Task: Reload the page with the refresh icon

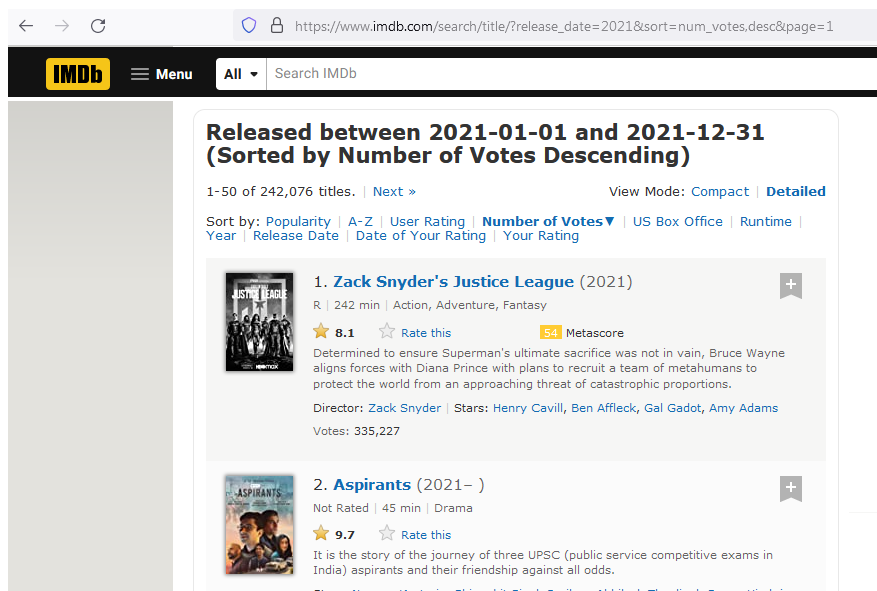Action: (x=98, y=26)
